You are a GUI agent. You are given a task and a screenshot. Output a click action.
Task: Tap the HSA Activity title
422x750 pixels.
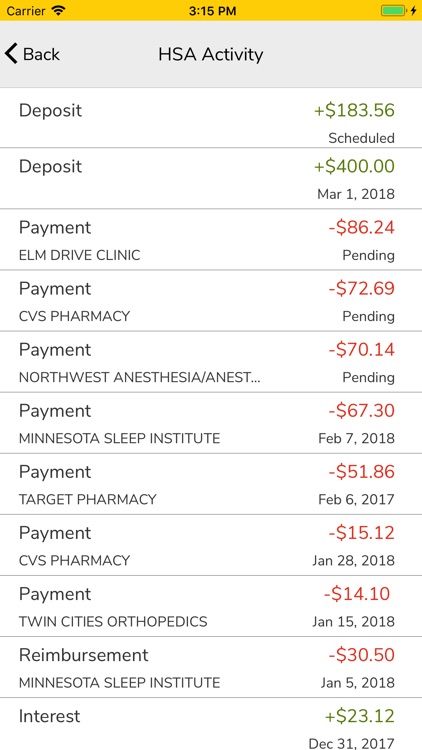(211, 55)
